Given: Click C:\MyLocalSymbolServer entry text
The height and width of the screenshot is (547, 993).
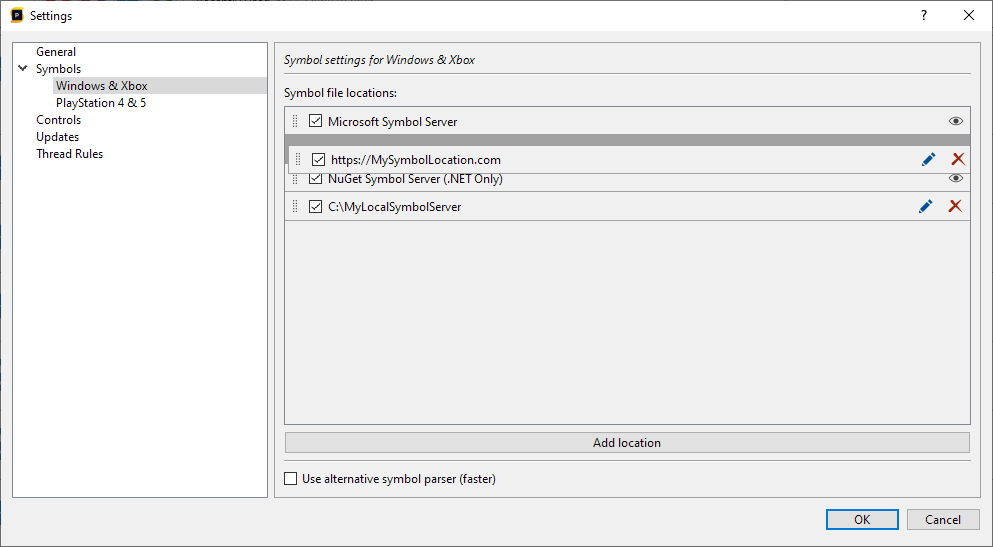Looking at the screenshot, I should [x=395, y=207].
